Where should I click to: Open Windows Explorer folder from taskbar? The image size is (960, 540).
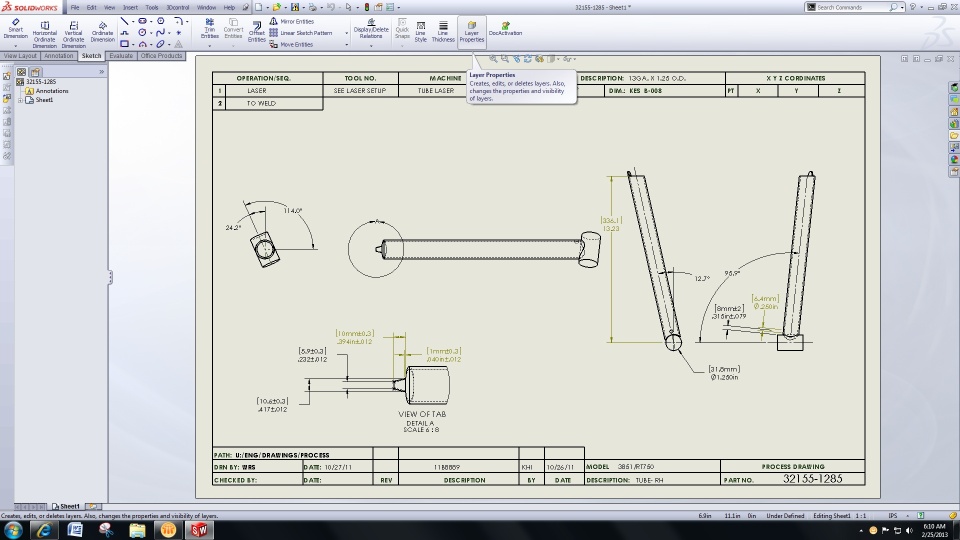pyautogui.click(x=137, y=530)
